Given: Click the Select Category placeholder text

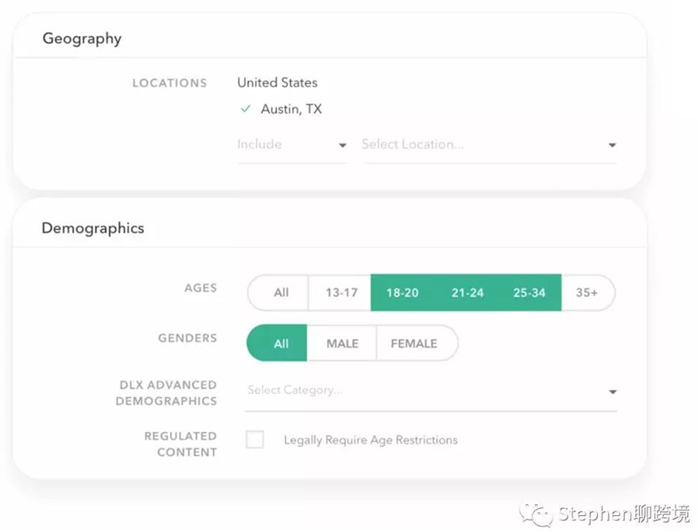Looking at the screenshot, I should click(x=294, y=390).
